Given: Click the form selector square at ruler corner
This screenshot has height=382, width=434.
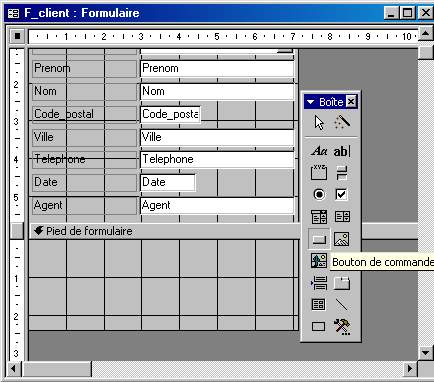Looking at the screenshot, I should pyautogui.click(x=17, y=36).
